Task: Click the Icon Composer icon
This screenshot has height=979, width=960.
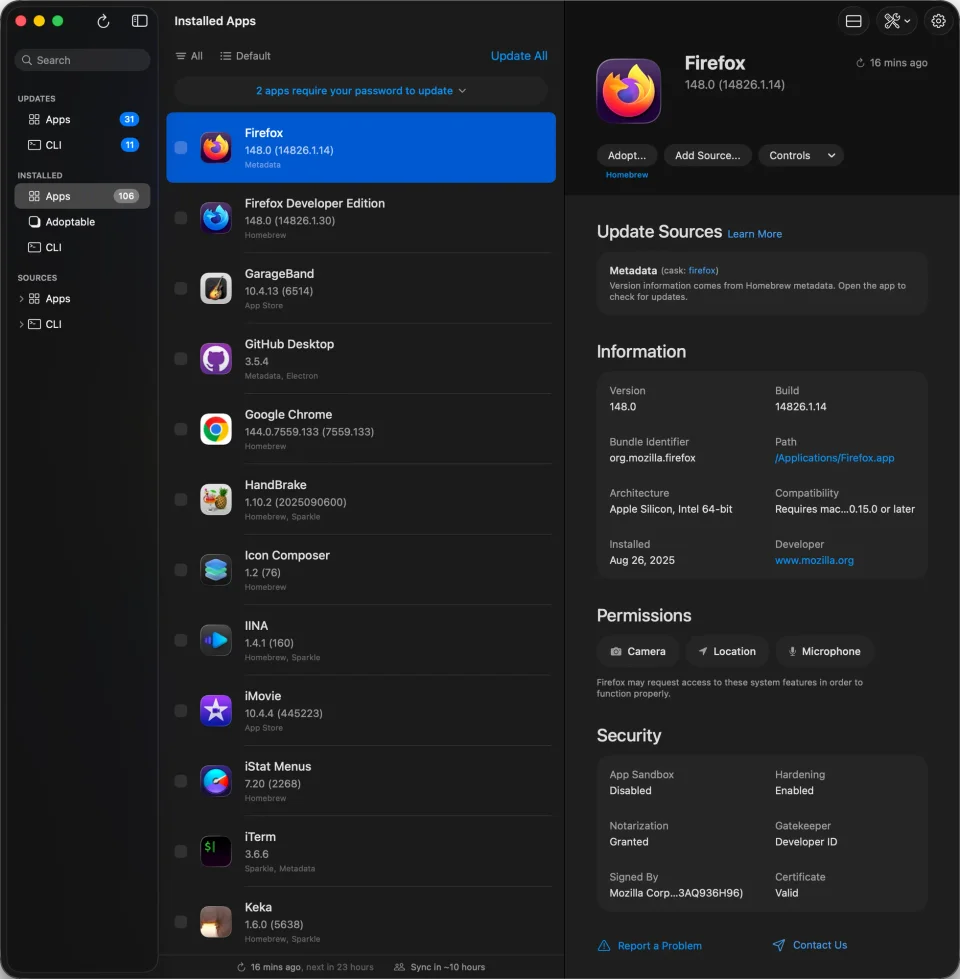Action: [216, 570]
